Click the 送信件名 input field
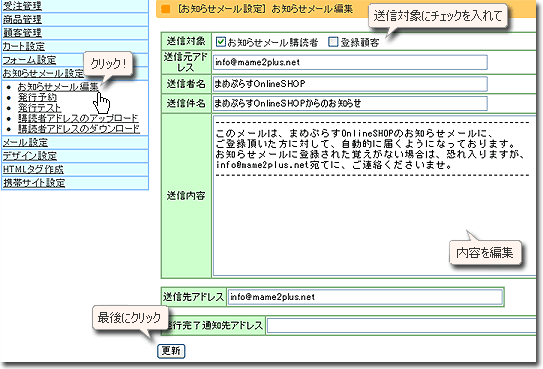The image size is (543, 369). [x=350, y=103]
